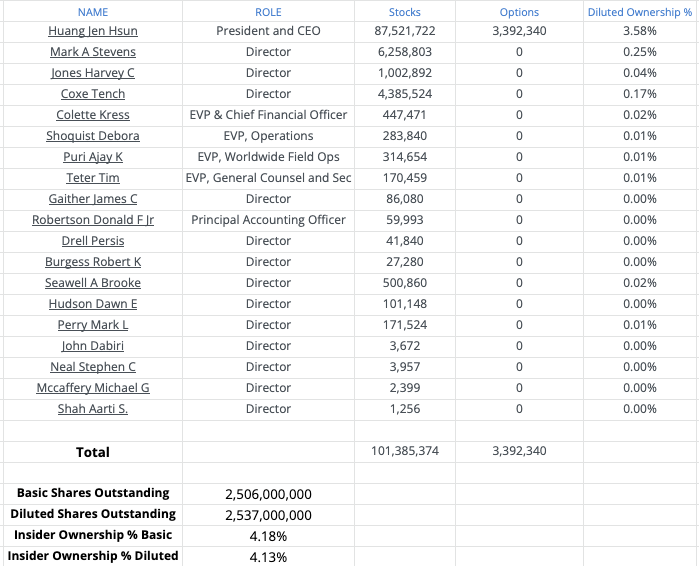Click the John Dabiri link
The image size is (699, 566).
[x=93, y=345]
